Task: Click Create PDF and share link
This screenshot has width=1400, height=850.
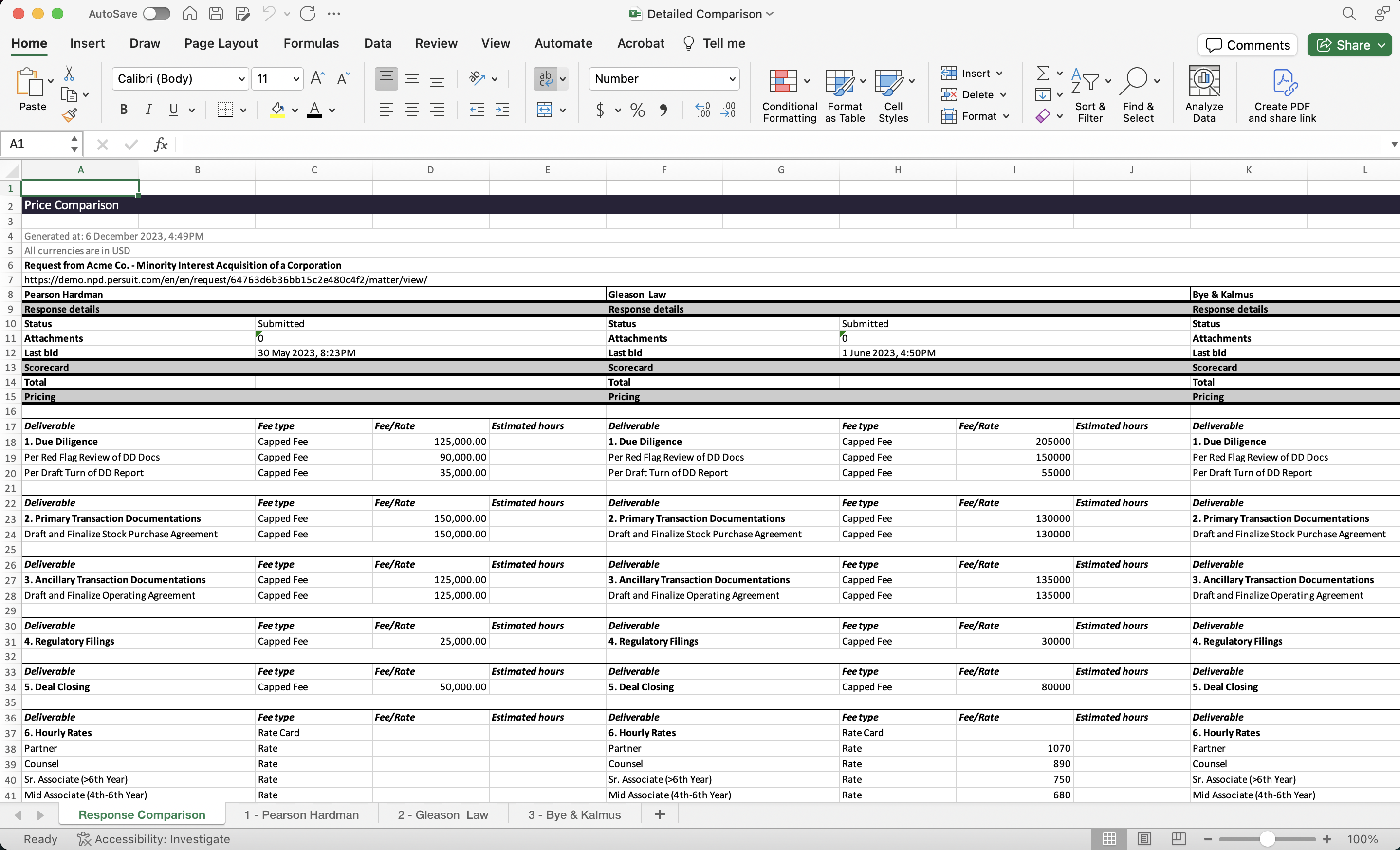Action: 1282,95
